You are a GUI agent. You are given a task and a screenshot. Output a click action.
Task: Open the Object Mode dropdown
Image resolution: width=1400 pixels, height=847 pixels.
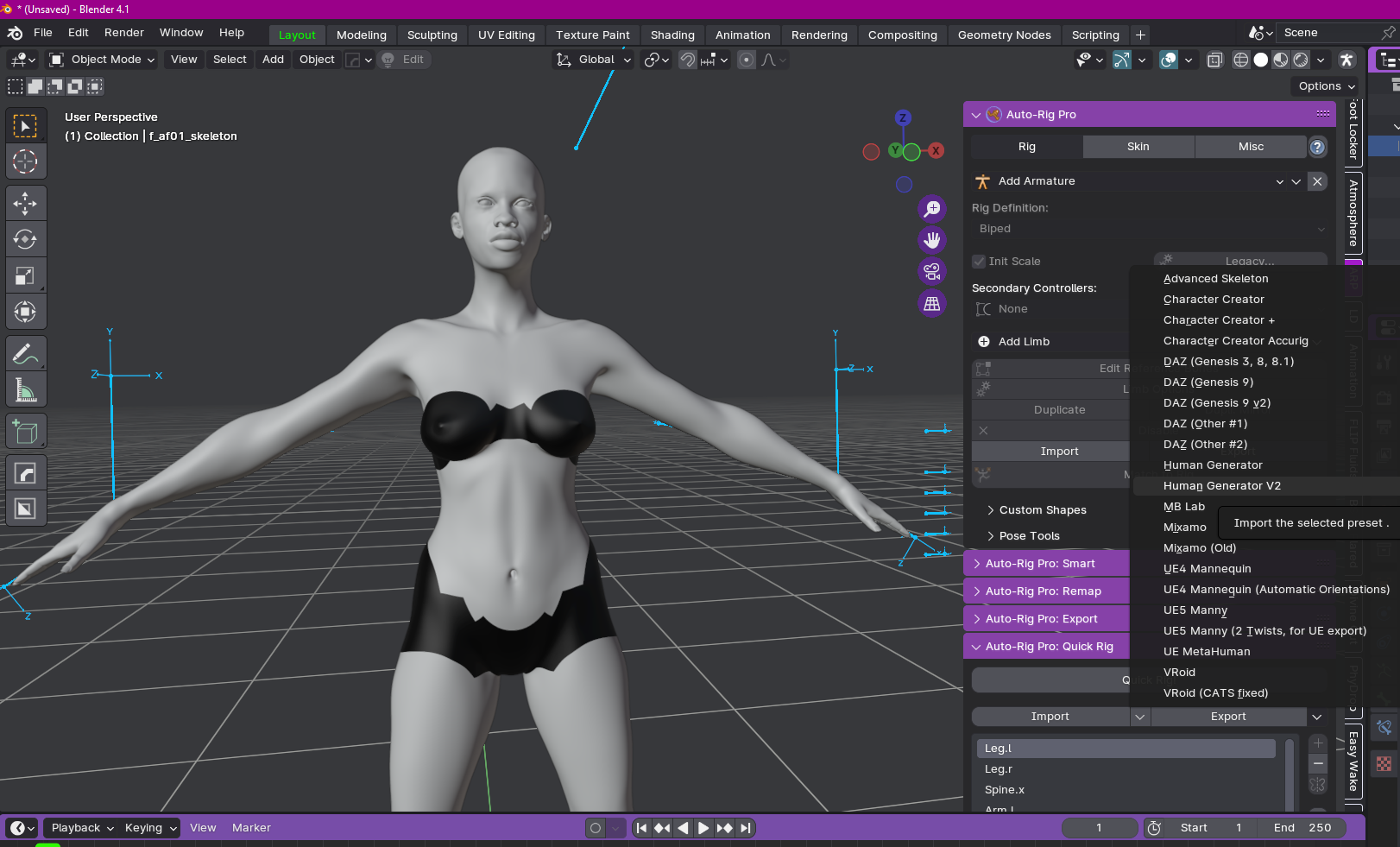click(x=102, y=60)
